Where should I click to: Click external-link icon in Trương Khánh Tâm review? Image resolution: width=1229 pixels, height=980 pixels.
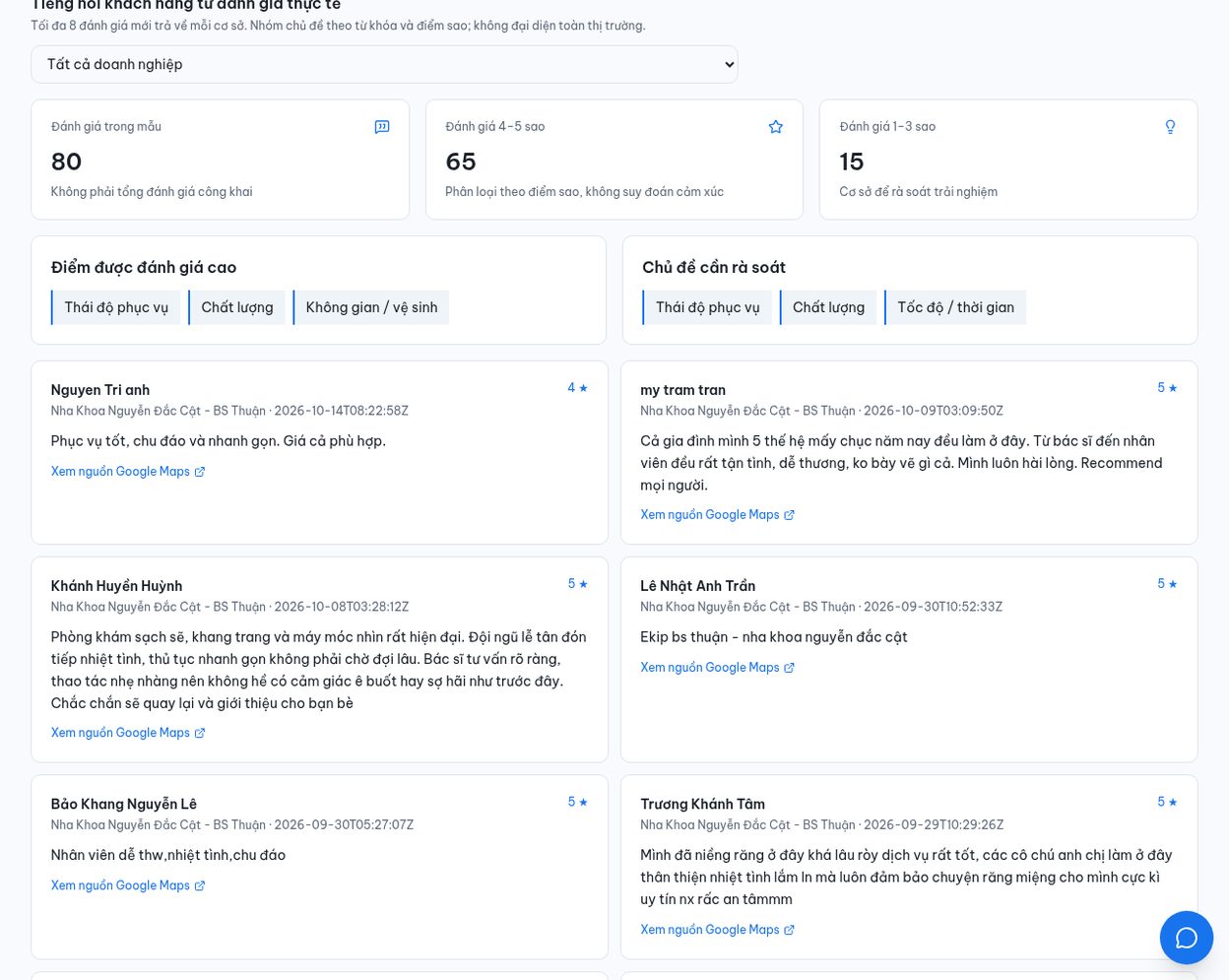pos(789,930)
